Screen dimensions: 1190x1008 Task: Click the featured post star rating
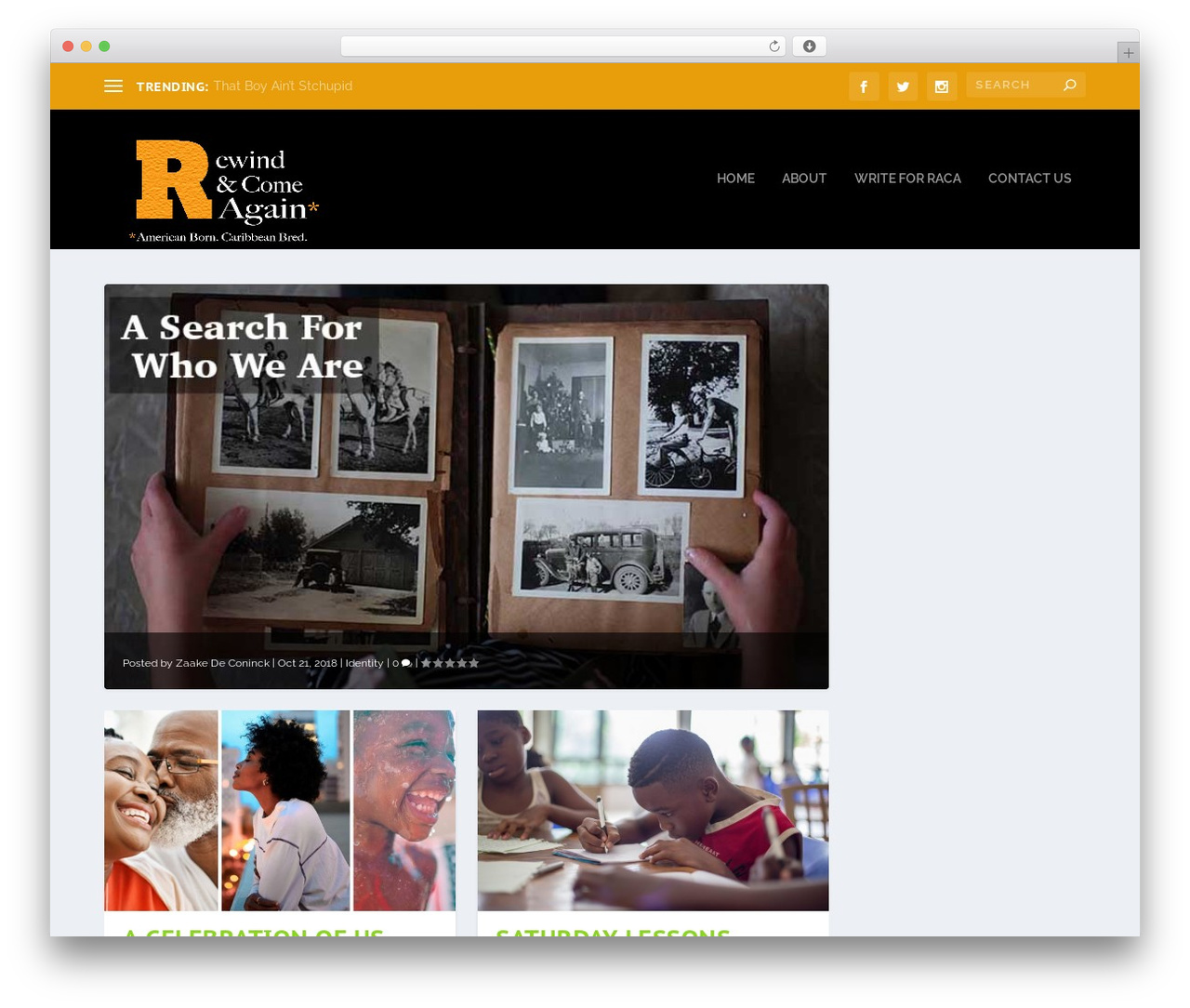[x=450, y=663]
